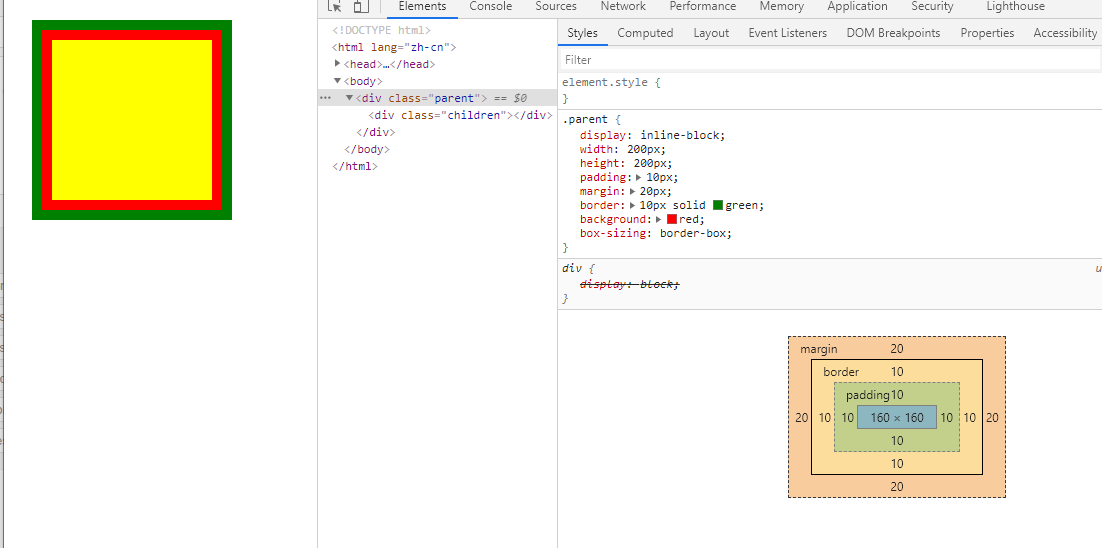Expand the head element node
This screenshot has height=548, width=1102.
[338, 64]
